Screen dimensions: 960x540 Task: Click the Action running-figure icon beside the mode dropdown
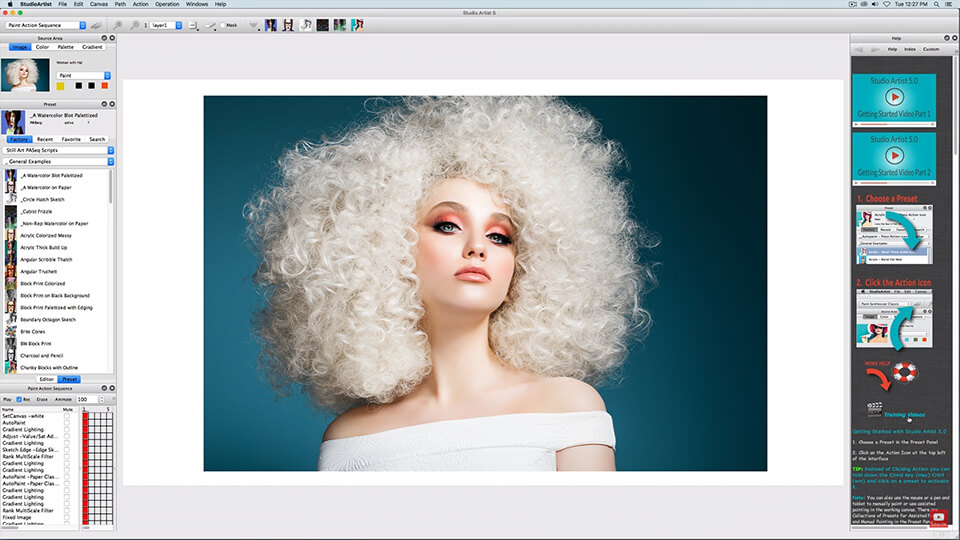(x=96, y=25)
